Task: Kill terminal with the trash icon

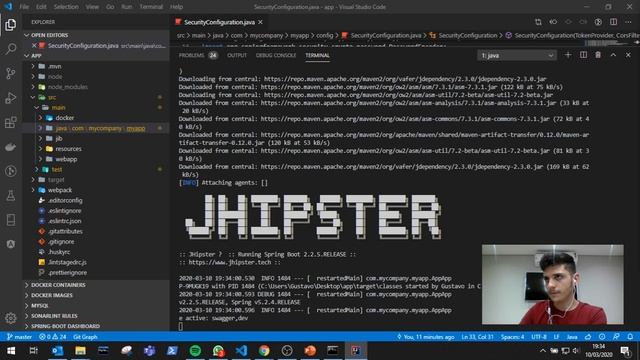Action: point(598,55)
